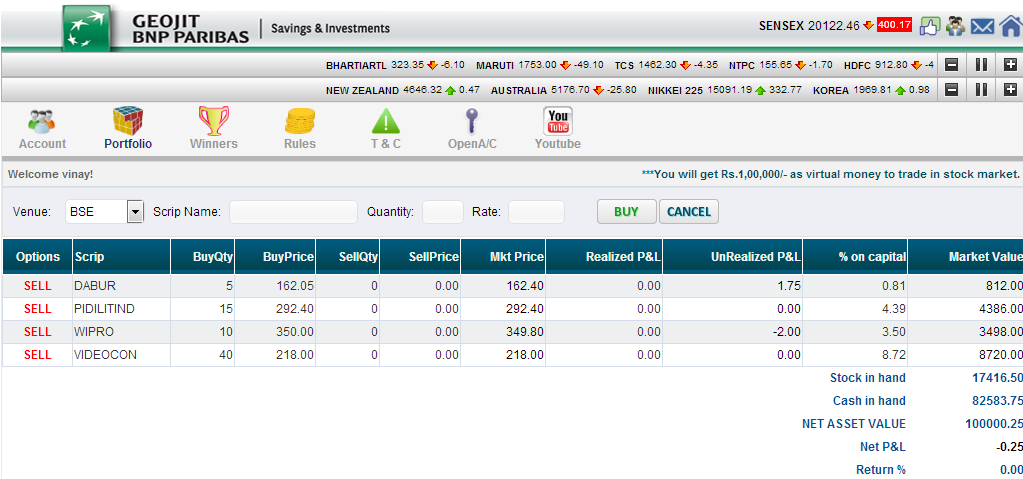1023x479 pixels.
Task: Focus the Scrip Name input field
Action: 294,211
